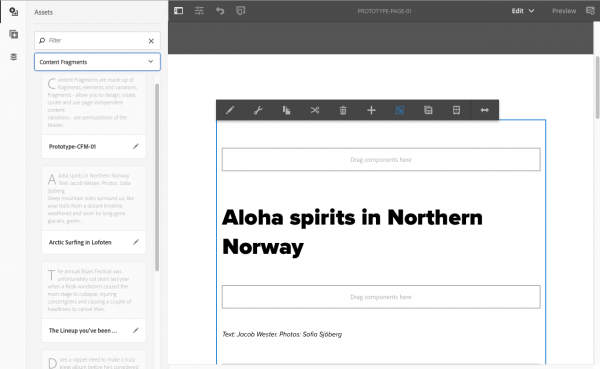Click the pencil Edit icon in component toolbar
The width and height of the screenshot is (600, 369).
coord(230,110)
